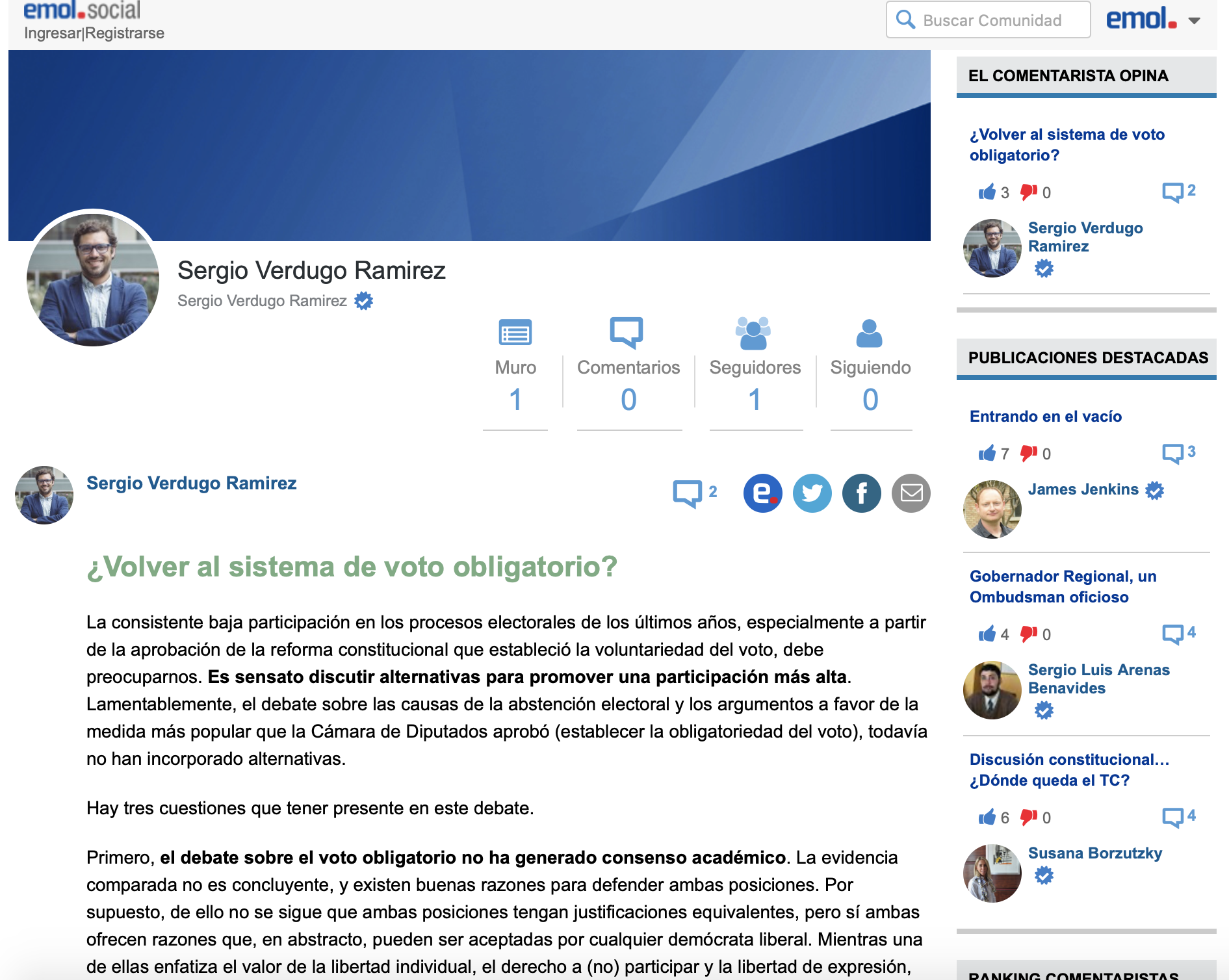The height and width of the screenshot is (980, 1229).
Task: Click the post comment count 2
Action: pyautogui.click(x=713, y=491)
